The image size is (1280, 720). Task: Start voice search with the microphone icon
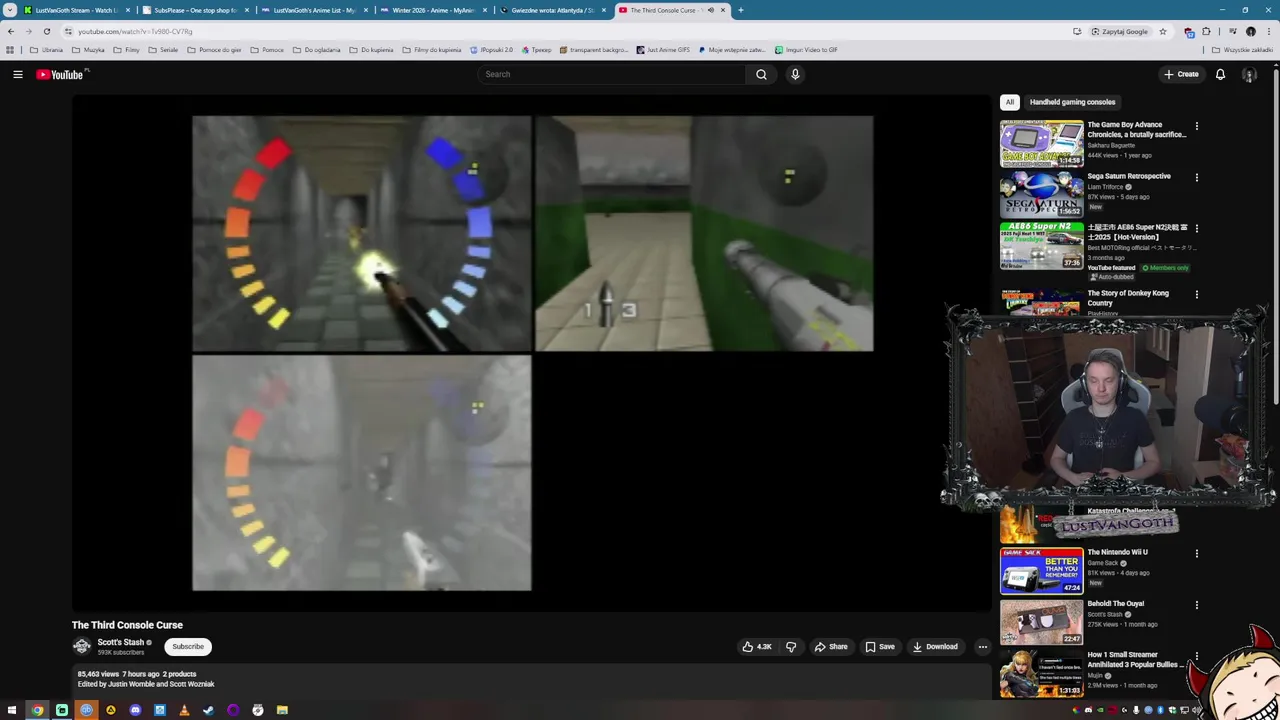click(795, 74)
